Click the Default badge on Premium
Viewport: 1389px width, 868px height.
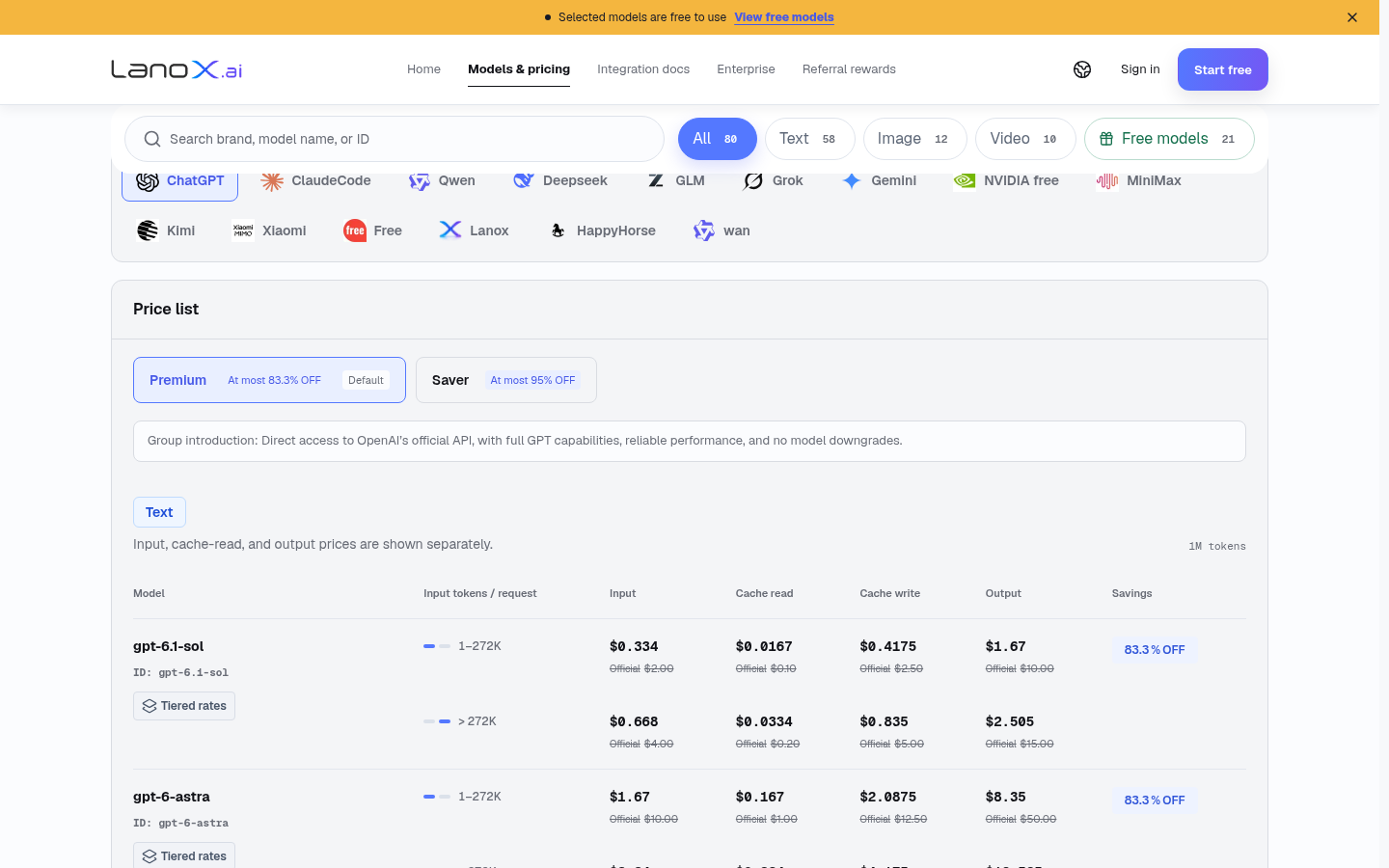(x=366, y=380)
